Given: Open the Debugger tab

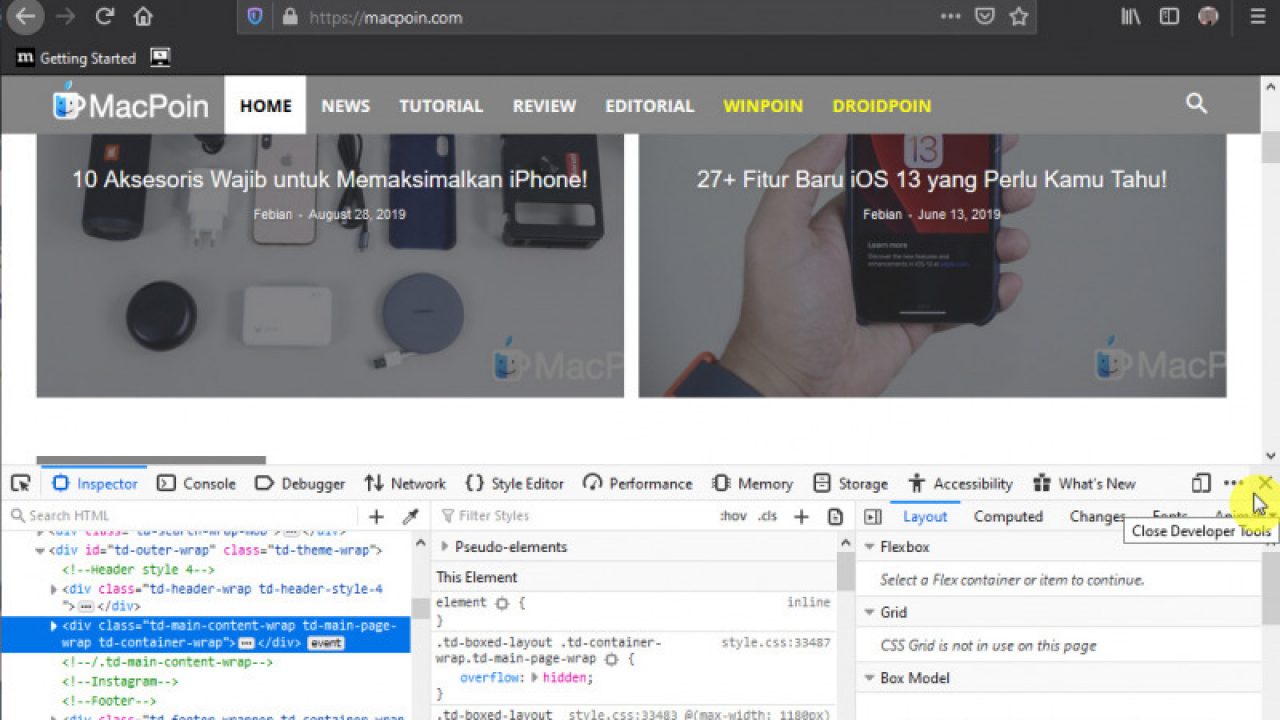Looking at the screenshot, I should [300, 483].
